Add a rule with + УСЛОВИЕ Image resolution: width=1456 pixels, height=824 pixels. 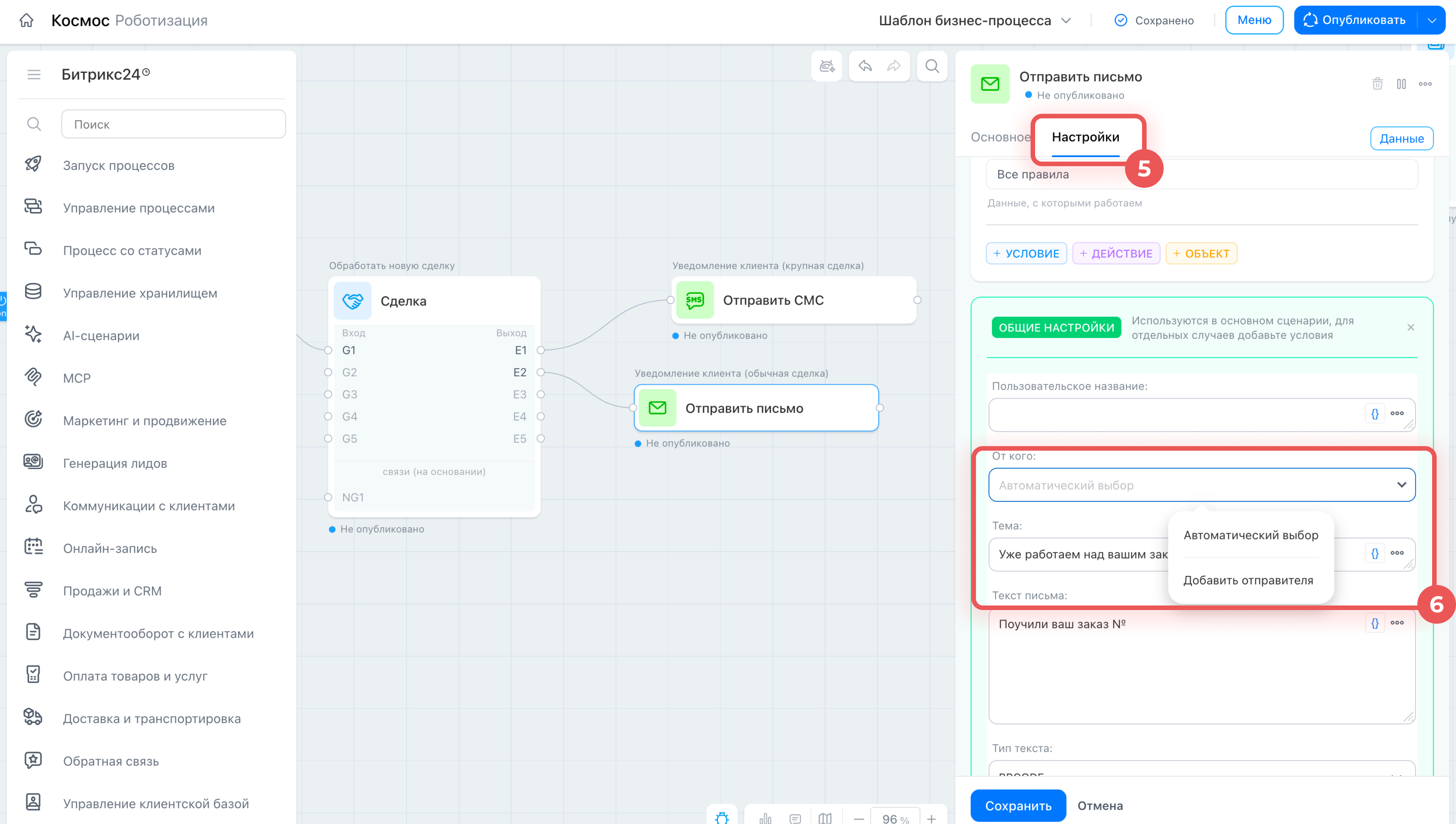[1026, 253]
